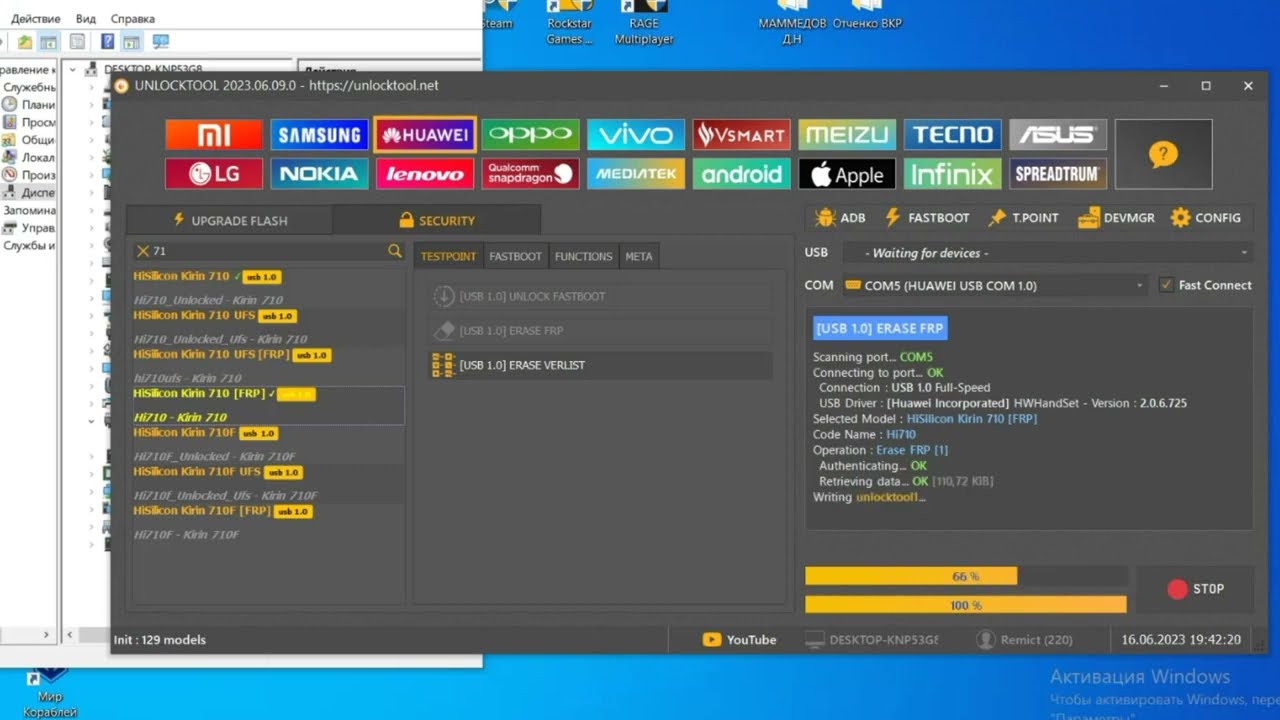Select the "Hi710F_Unlocked - Kirin 710F" model entry
The height and width of the screenshot is (720, 1280).
coord(214,456)
